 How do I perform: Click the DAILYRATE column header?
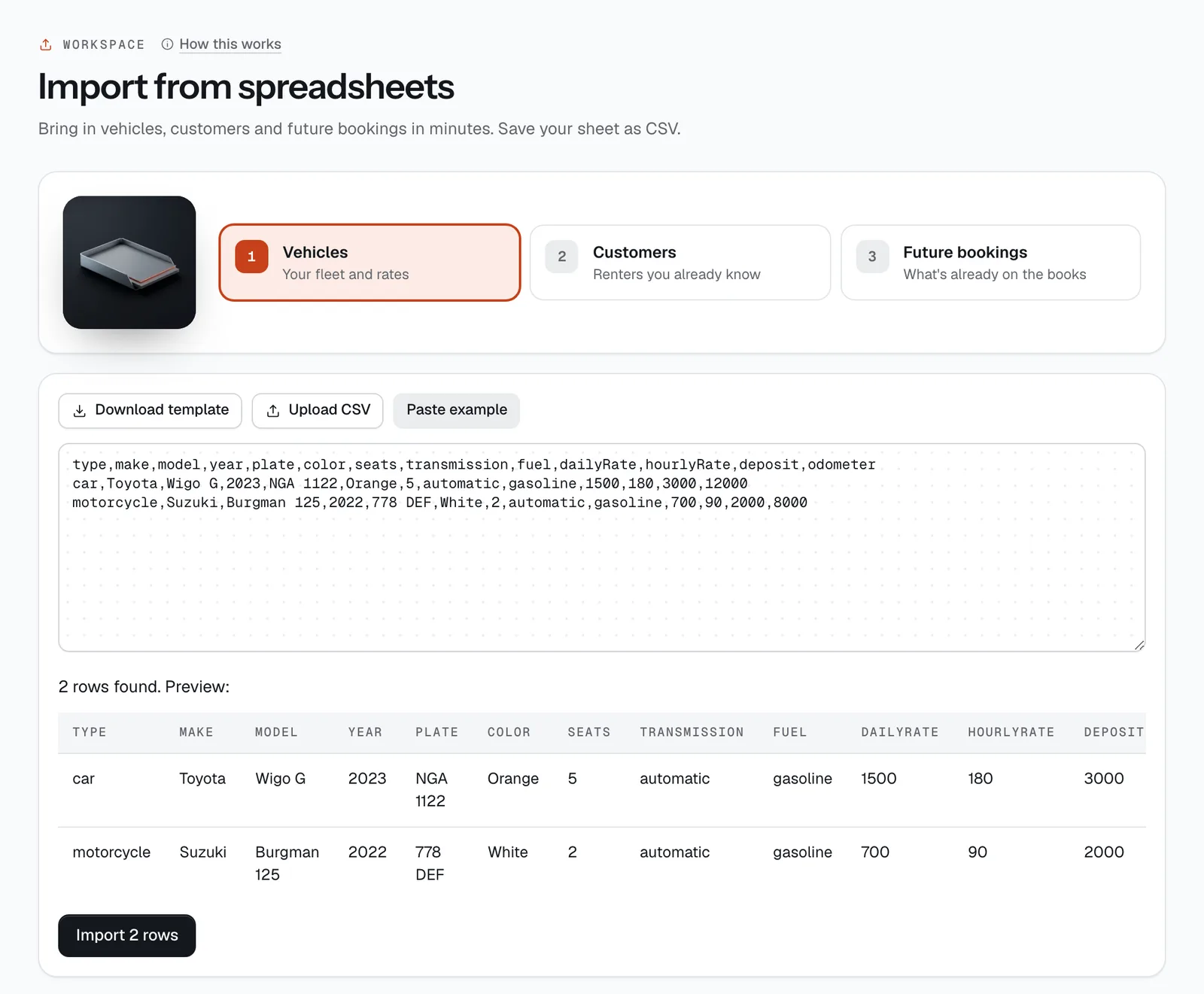click(x=900, y=732)
